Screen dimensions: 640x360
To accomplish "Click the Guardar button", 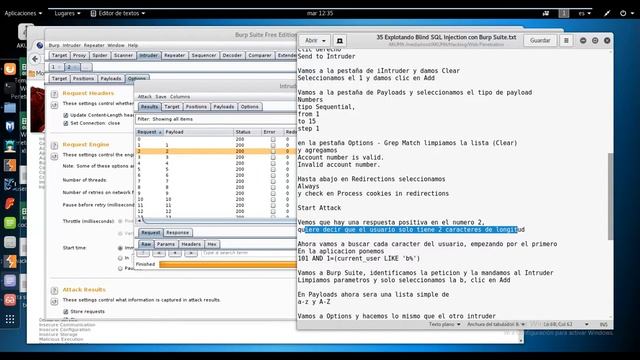I will (540, 40).
